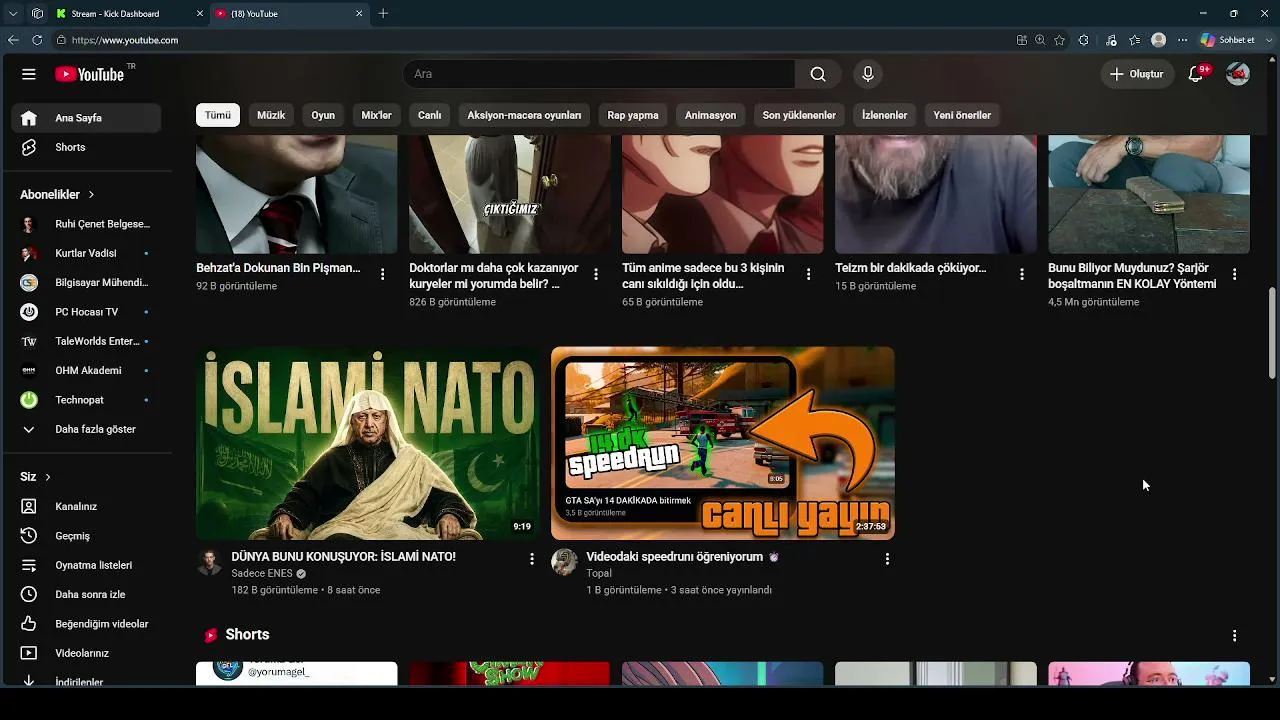
Task: Click the search magnifier button
Action: [x=818, y=74]
